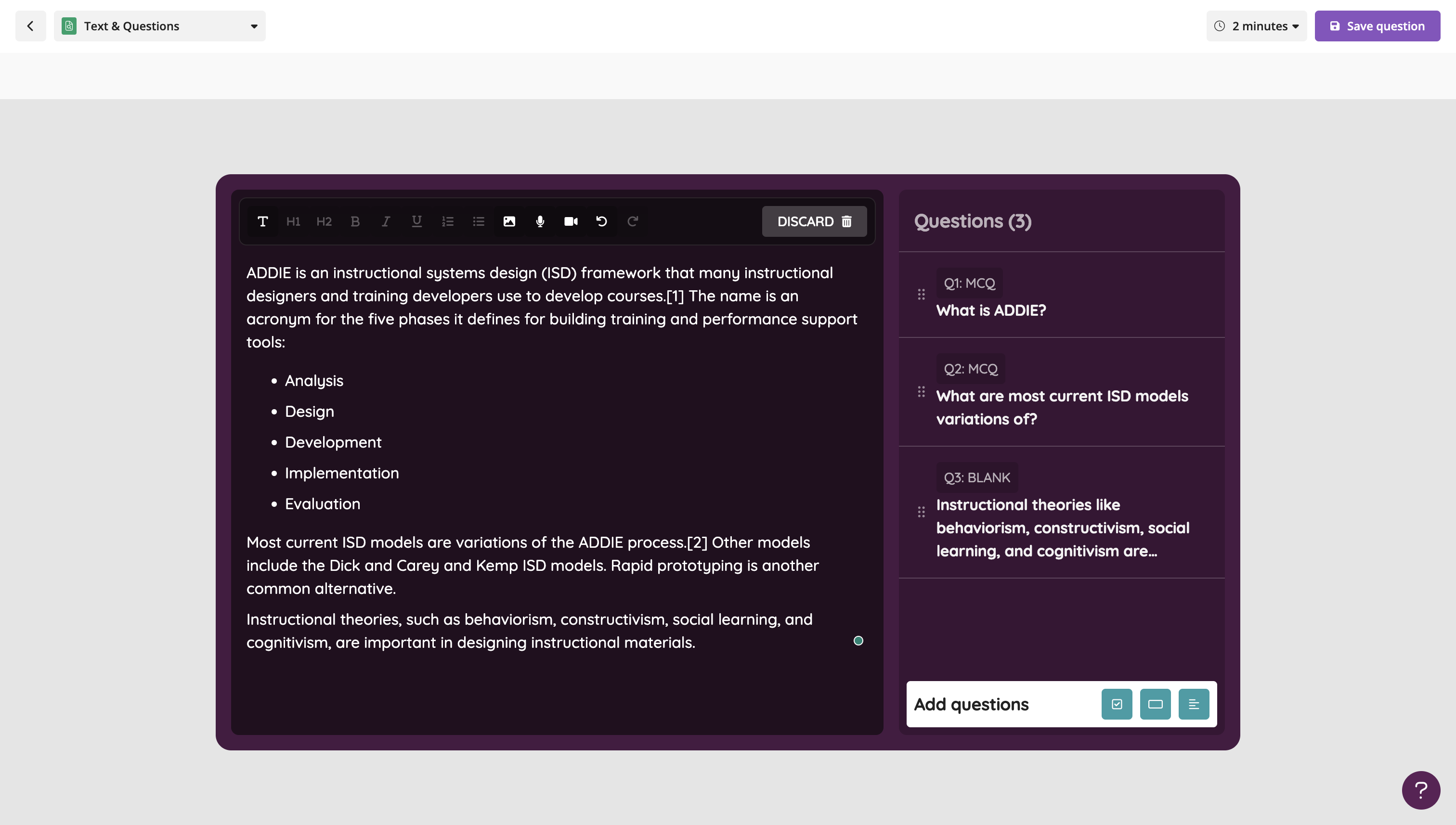Apply numbered list formatting
This screenshot has height=825, width=1456.
(447, 221)
